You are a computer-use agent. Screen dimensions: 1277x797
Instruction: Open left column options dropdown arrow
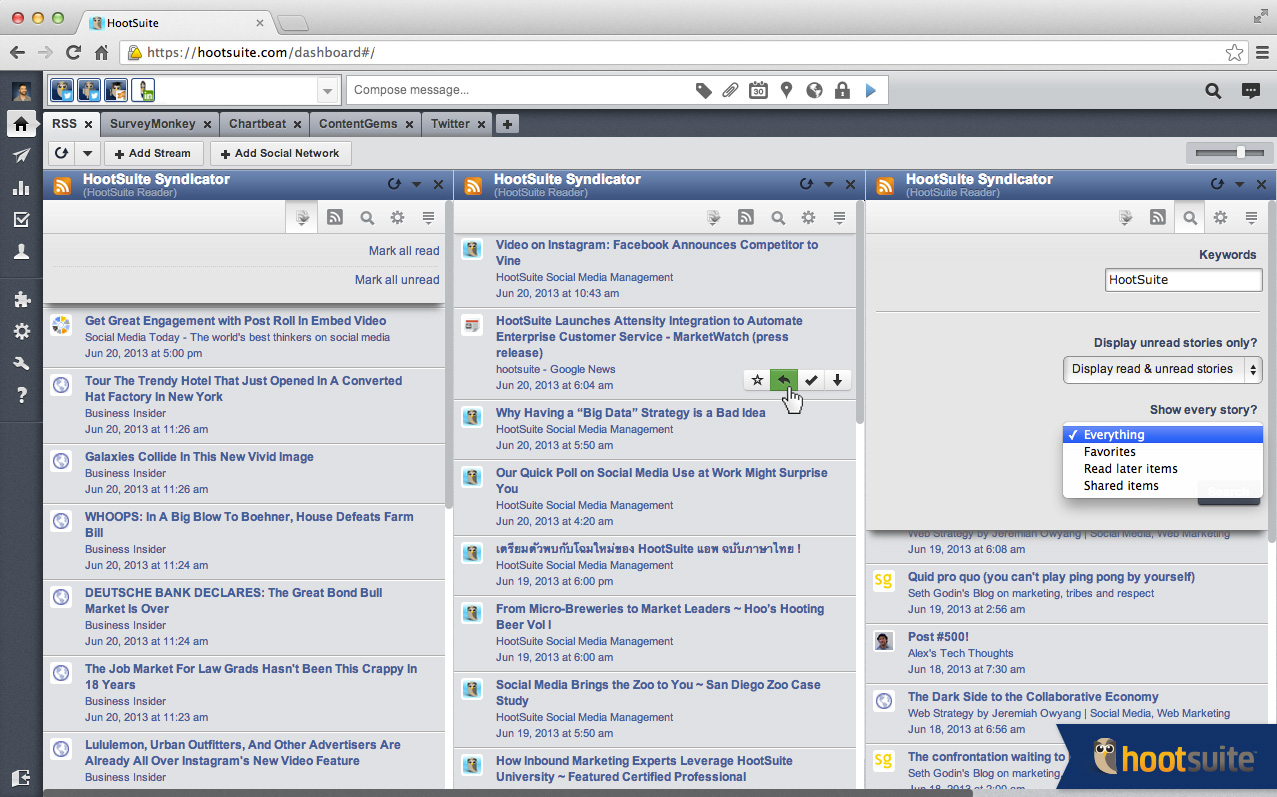click(417, 184)
